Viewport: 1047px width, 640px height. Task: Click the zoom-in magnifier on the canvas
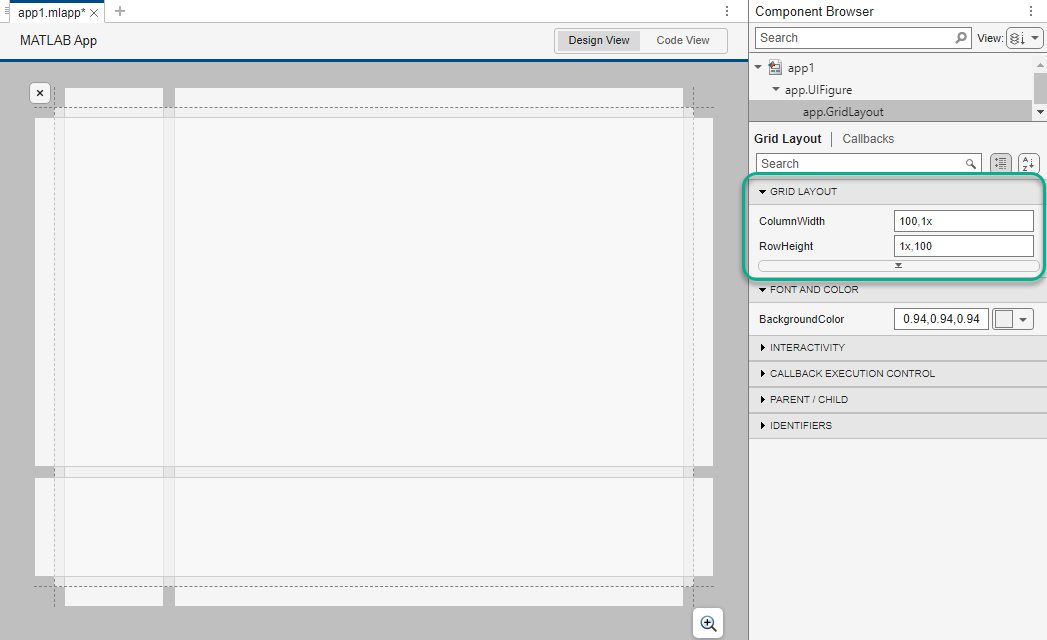pyautogui.click(x=708, y=622)
